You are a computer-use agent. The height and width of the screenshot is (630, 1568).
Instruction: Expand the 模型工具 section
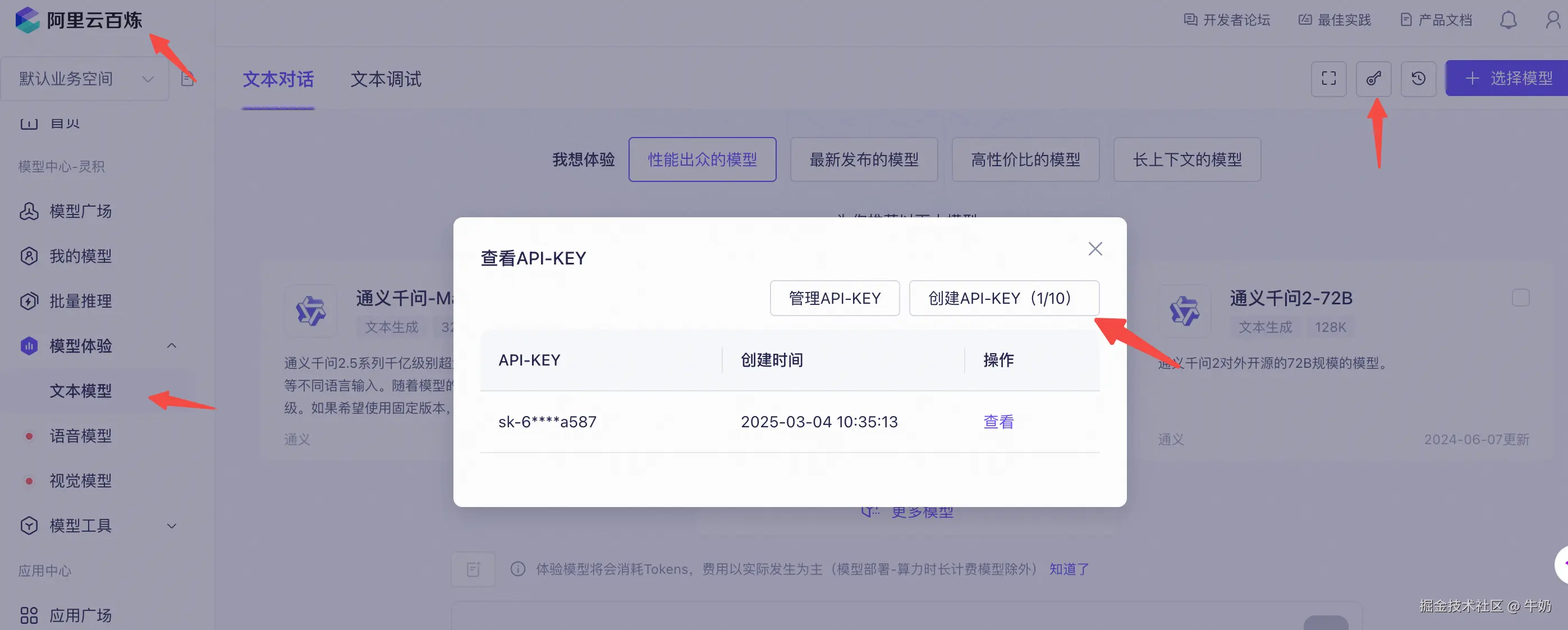point(171,525)
